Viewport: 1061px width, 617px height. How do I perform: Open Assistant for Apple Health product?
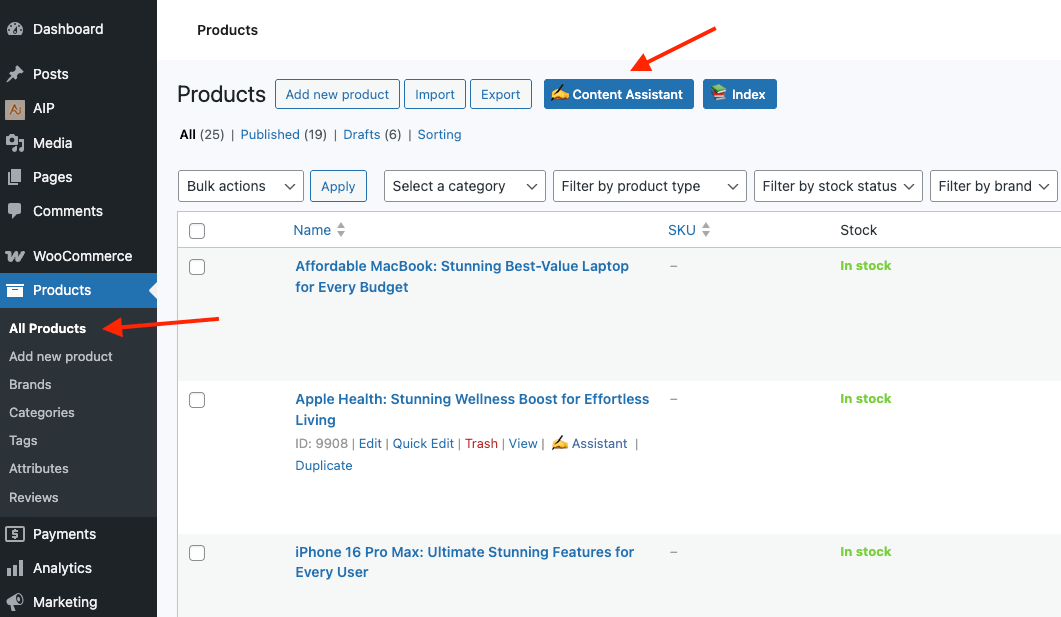(600, 443)
